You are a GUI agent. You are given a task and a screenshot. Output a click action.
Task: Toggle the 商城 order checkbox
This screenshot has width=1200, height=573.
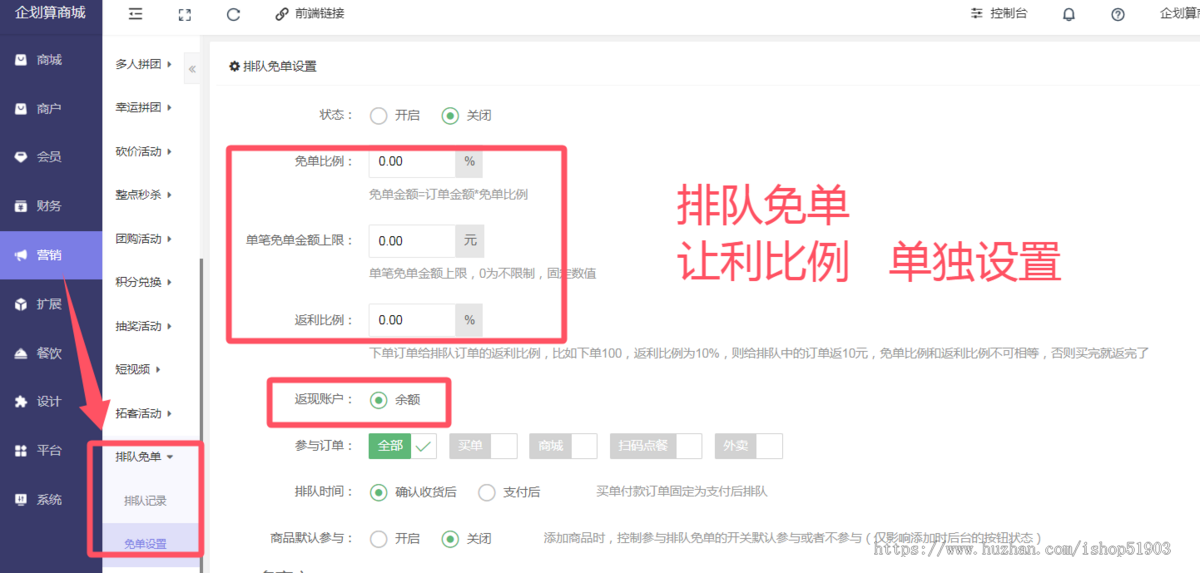point(563,446)
